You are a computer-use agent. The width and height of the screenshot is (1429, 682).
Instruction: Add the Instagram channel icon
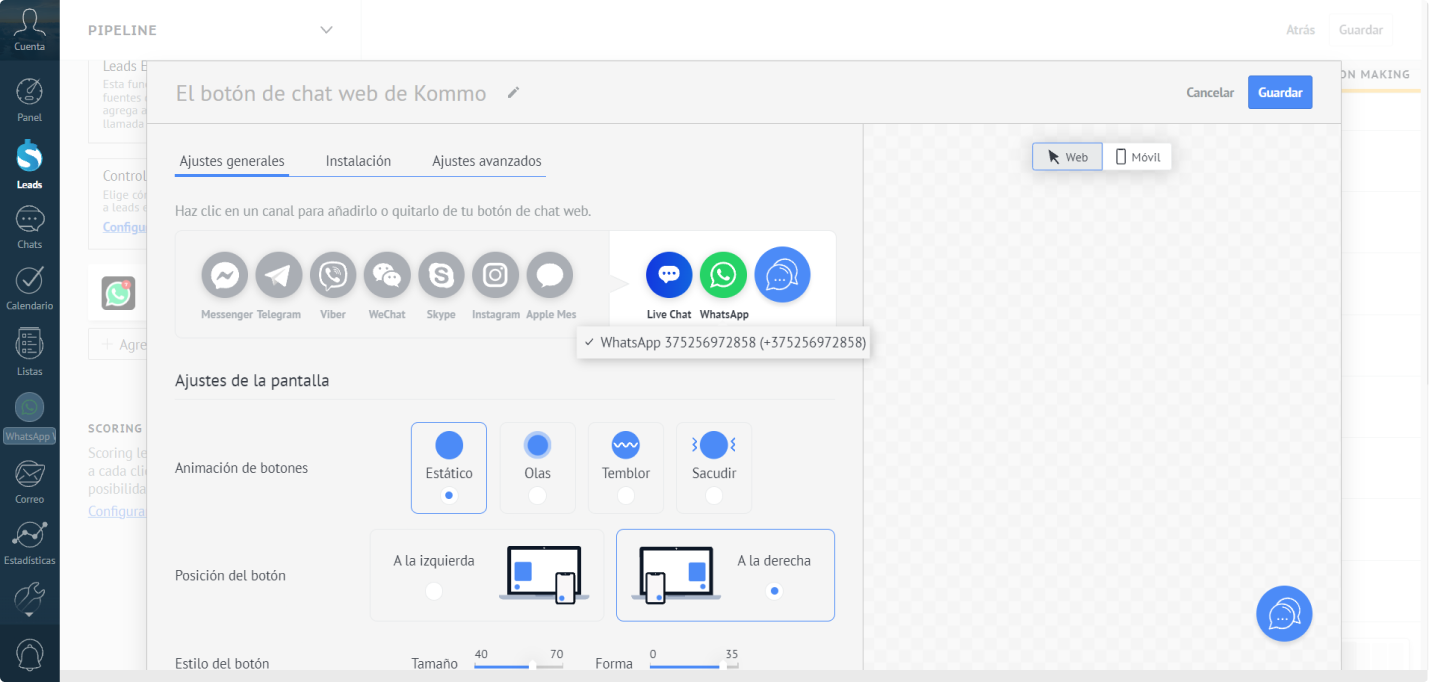[x=495, y=275]
